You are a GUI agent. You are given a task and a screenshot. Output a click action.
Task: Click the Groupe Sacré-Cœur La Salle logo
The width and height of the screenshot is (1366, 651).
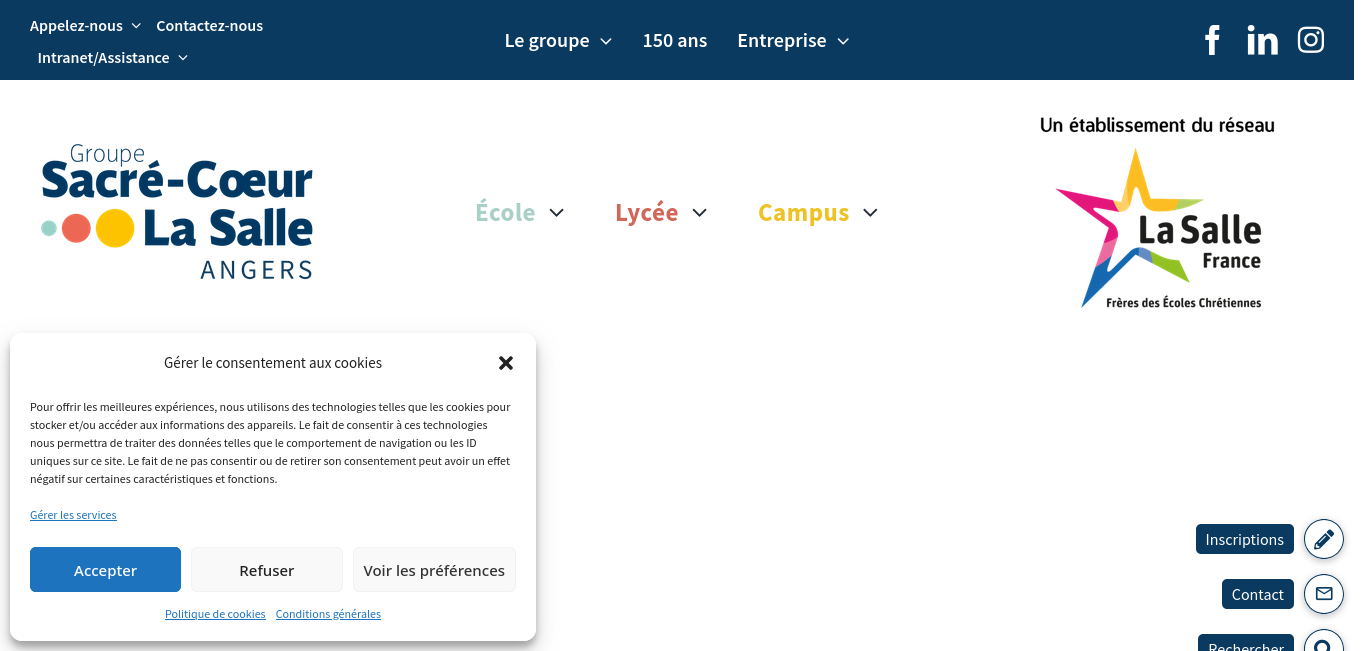[177, 212]
